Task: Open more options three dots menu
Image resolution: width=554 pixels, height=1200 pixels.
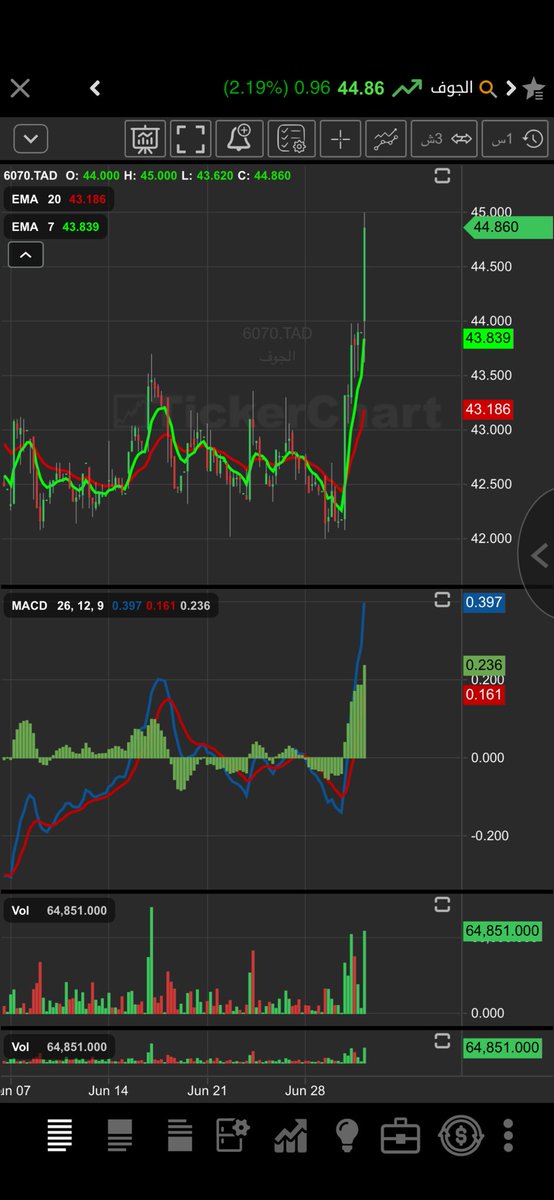Action: click(509, 1135)
